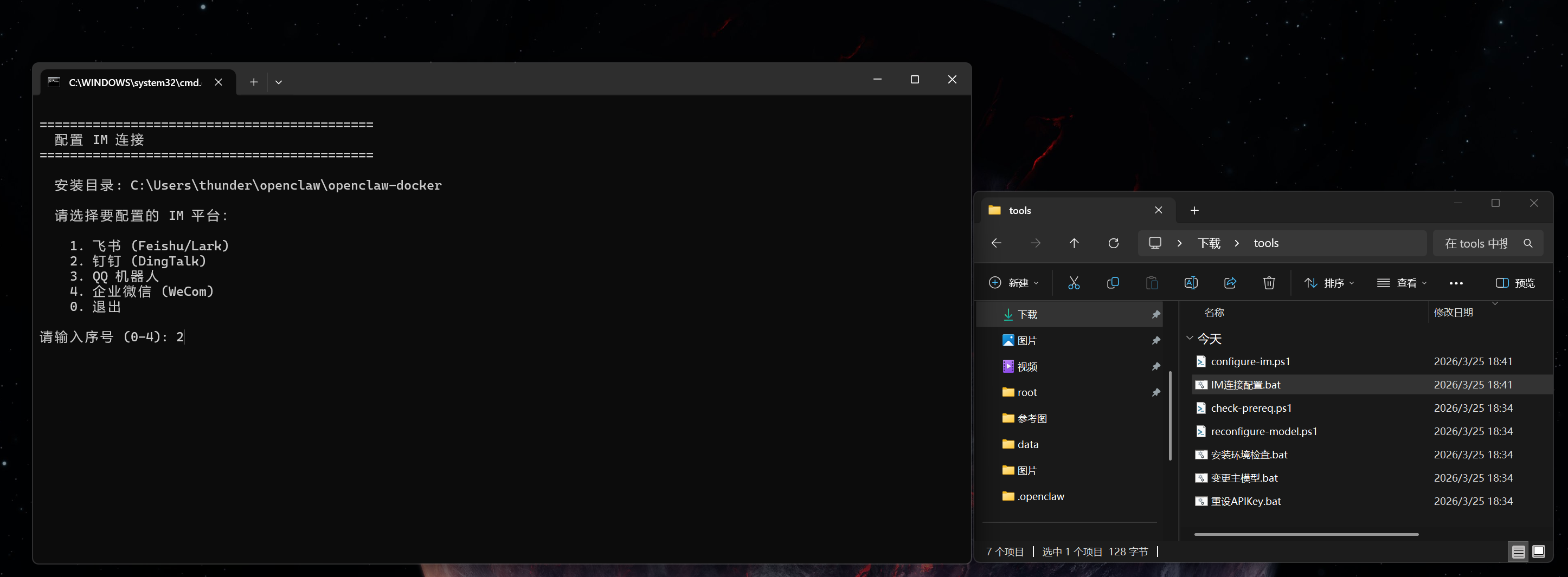Switch to details view in status bar
Image resolution: width=1568 pixels, height=577 pixels.
(1518, 552)
